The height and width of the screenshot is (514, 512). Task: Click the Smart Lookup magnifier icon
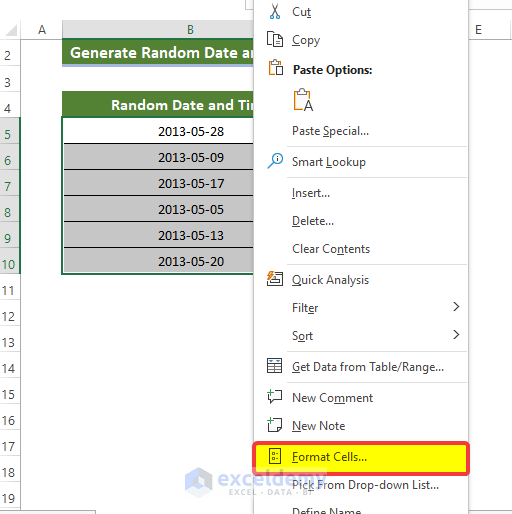pyautogui.click(x=275, y=161)
